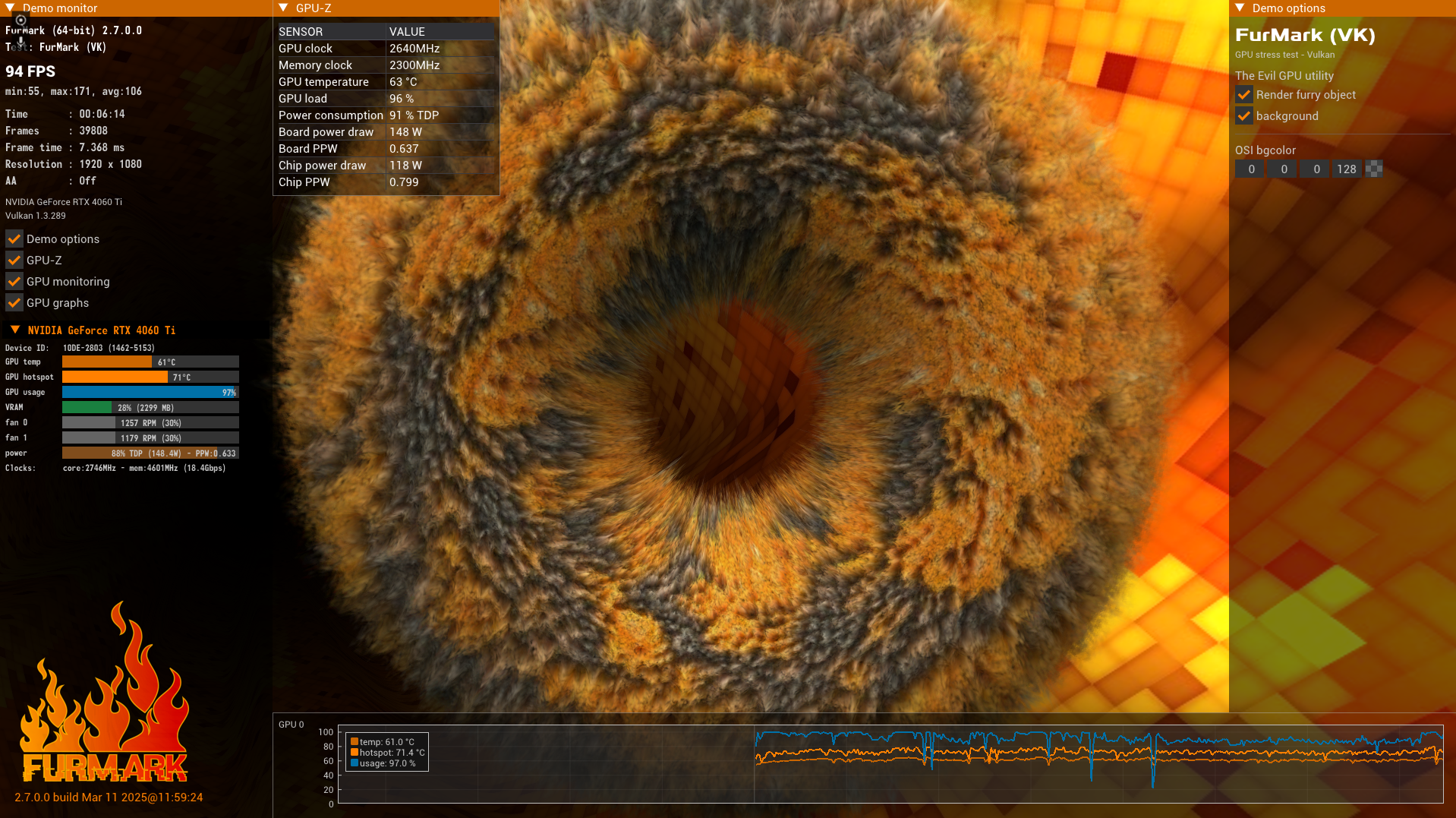
Task: Click the GPU clock value 2640MHz
Action: (x=414, y=48)
